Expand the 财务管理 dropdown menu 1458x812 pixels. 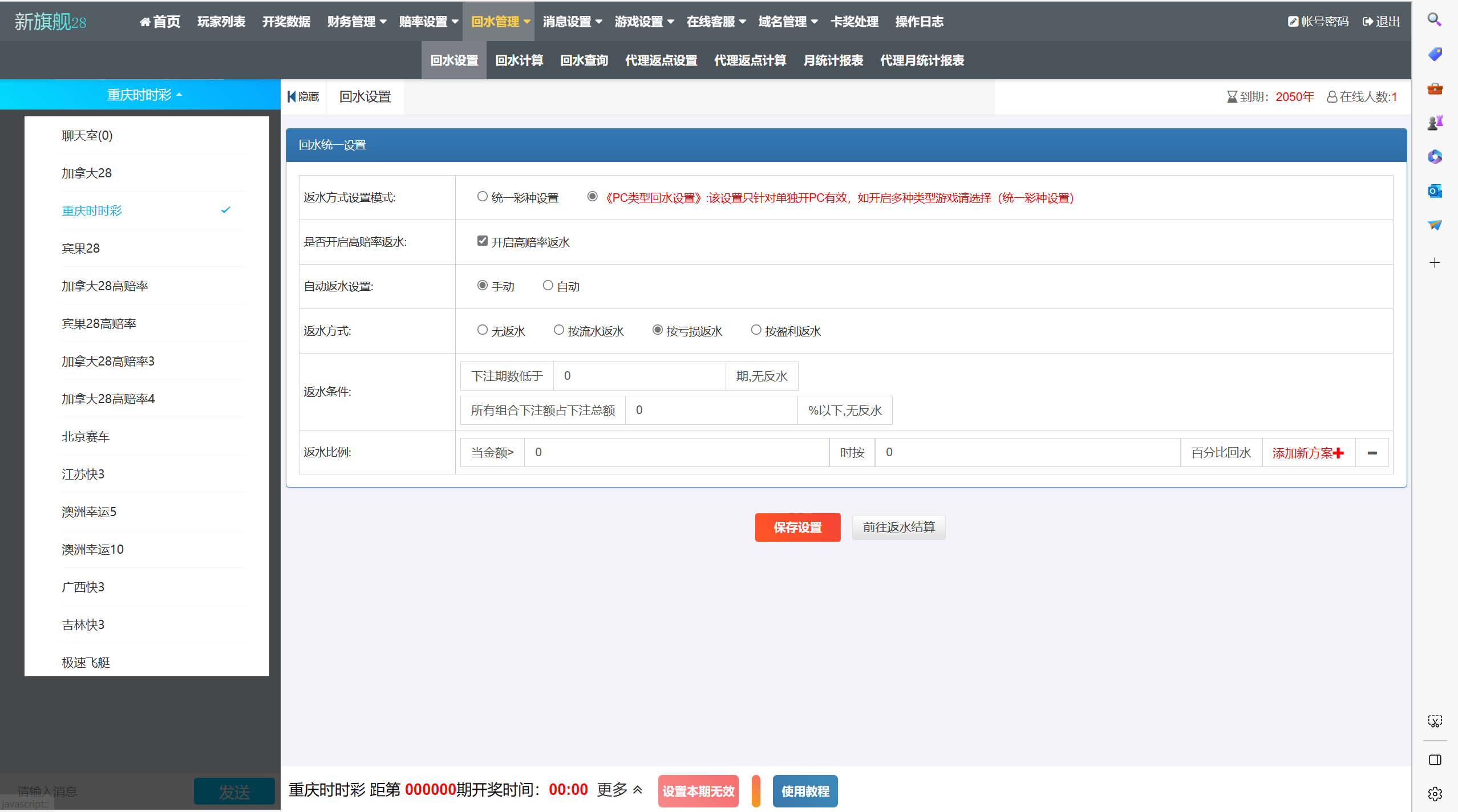point(357,22)
